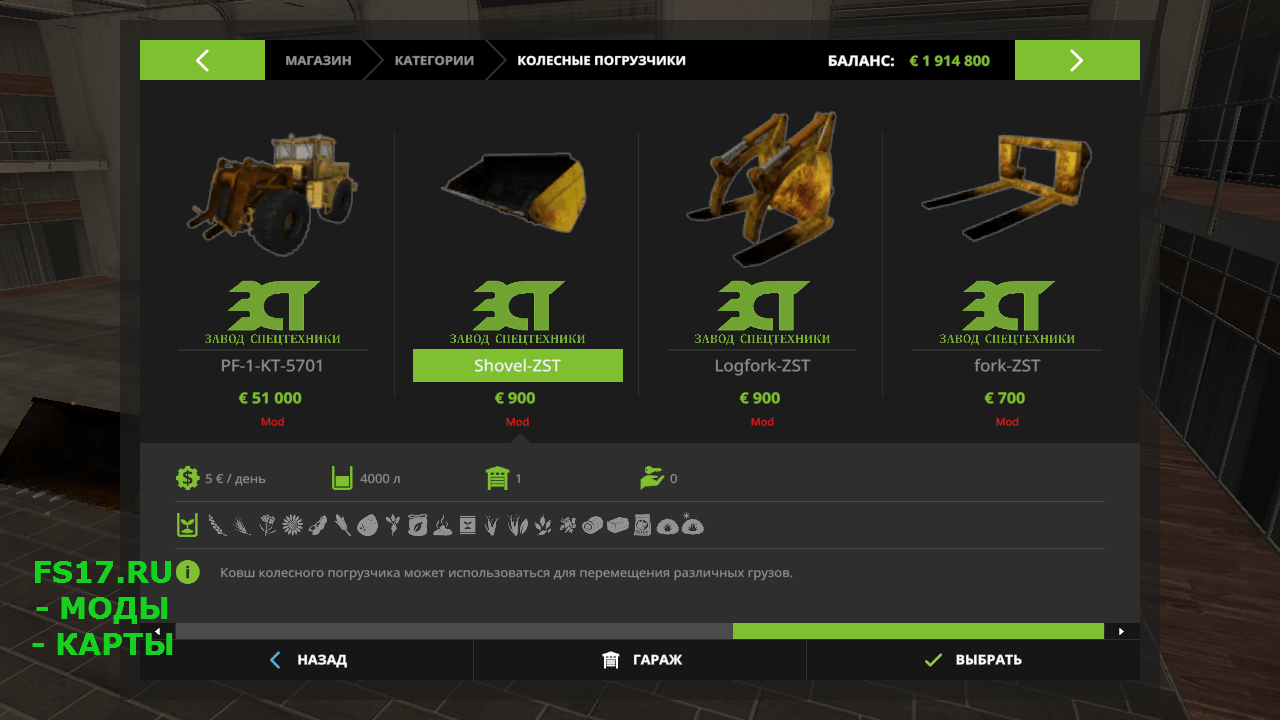Click the sunflower fill type icon
This screenshot has width=1280, height=720.
[x=292, y=525]
